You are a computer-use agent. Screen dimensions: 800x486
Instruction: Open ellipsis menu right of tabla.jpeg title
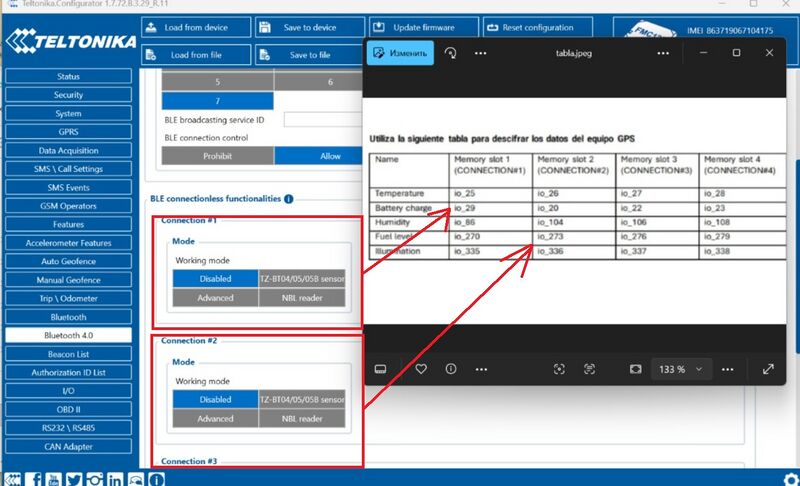point(663,53)
